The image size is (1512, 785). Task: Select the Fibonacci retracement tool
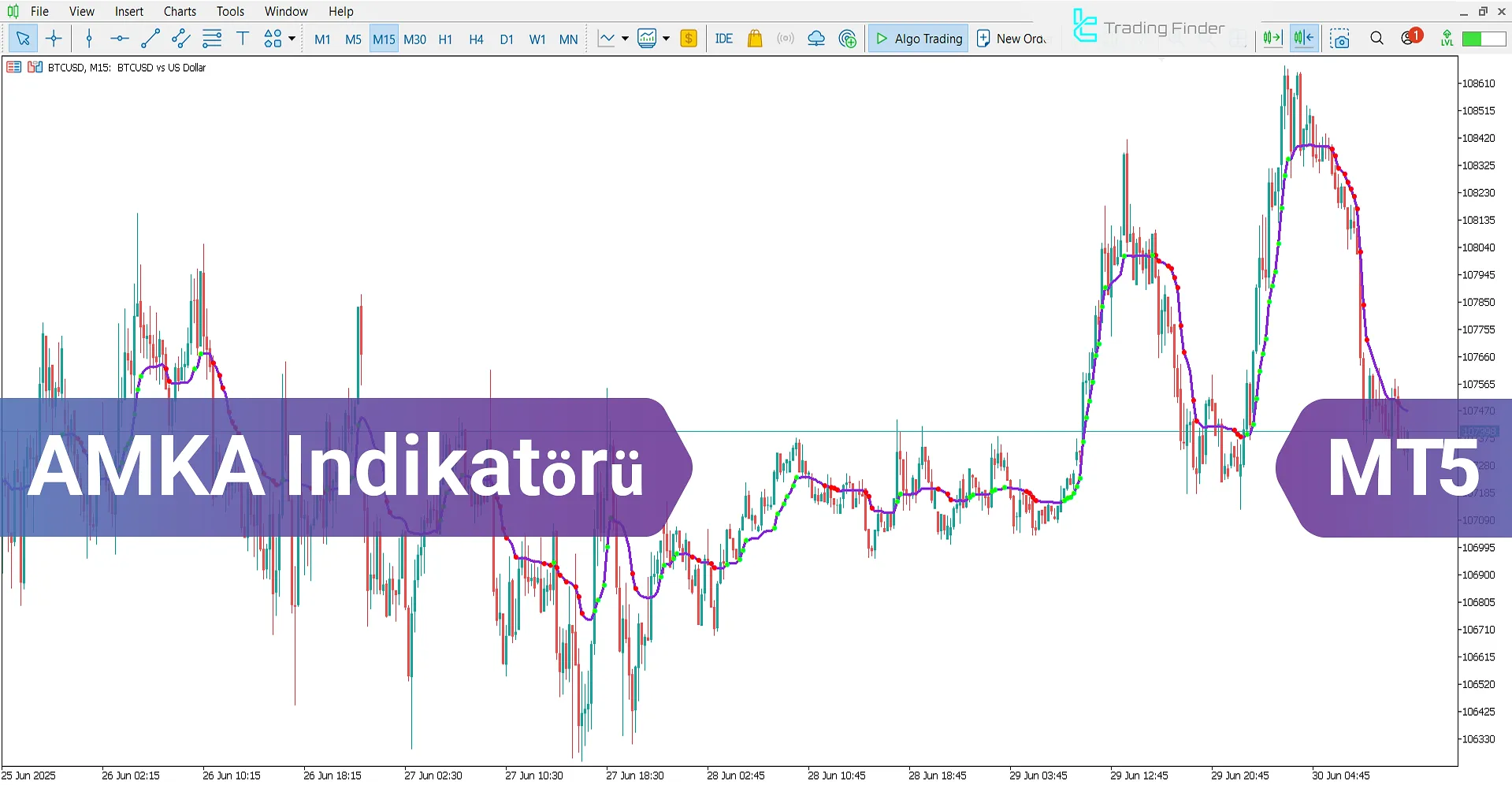[212, 39]
